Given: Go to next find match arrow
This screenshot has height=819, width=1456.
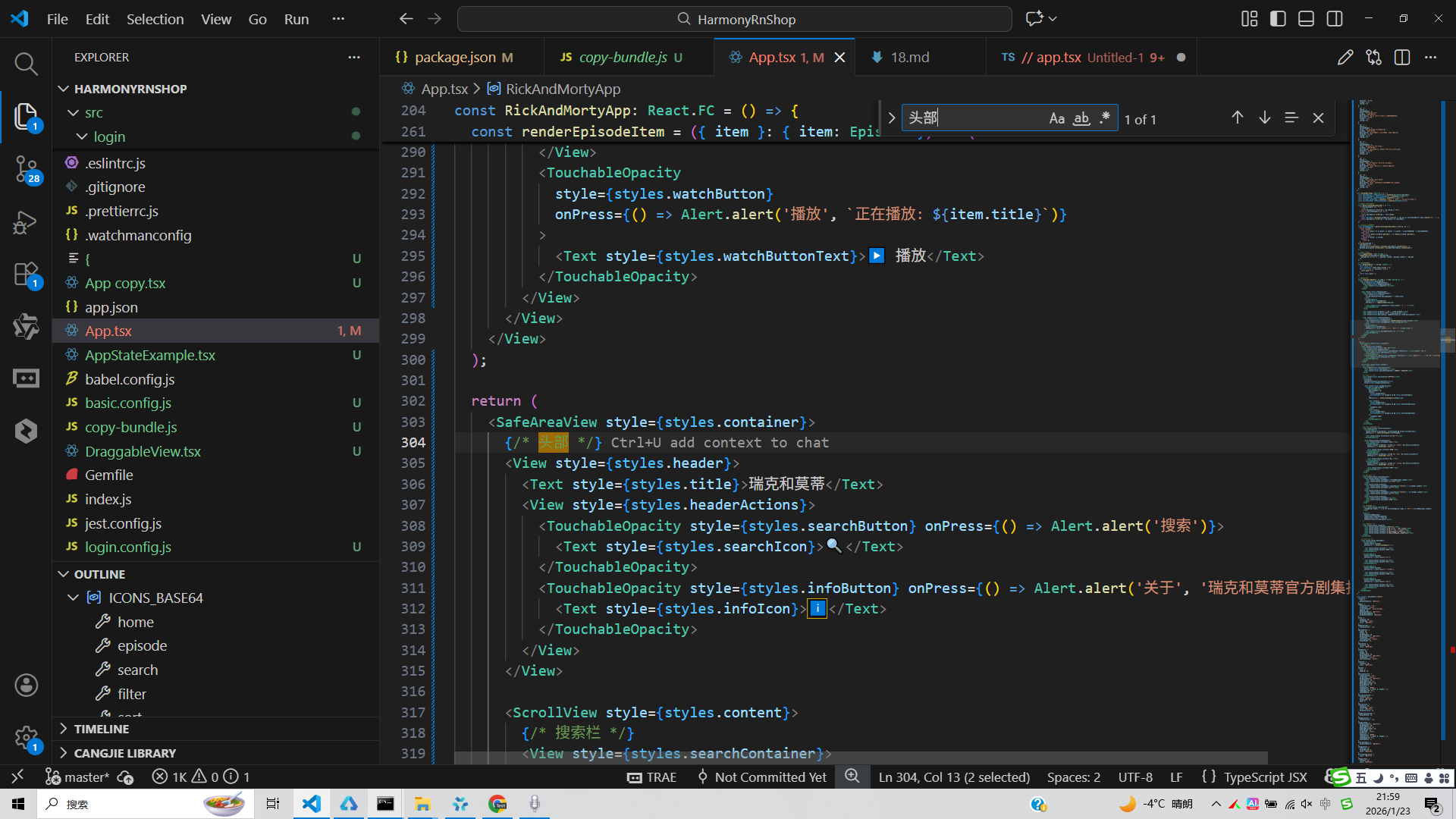Looking at the screenshot, I should 1264,118.
